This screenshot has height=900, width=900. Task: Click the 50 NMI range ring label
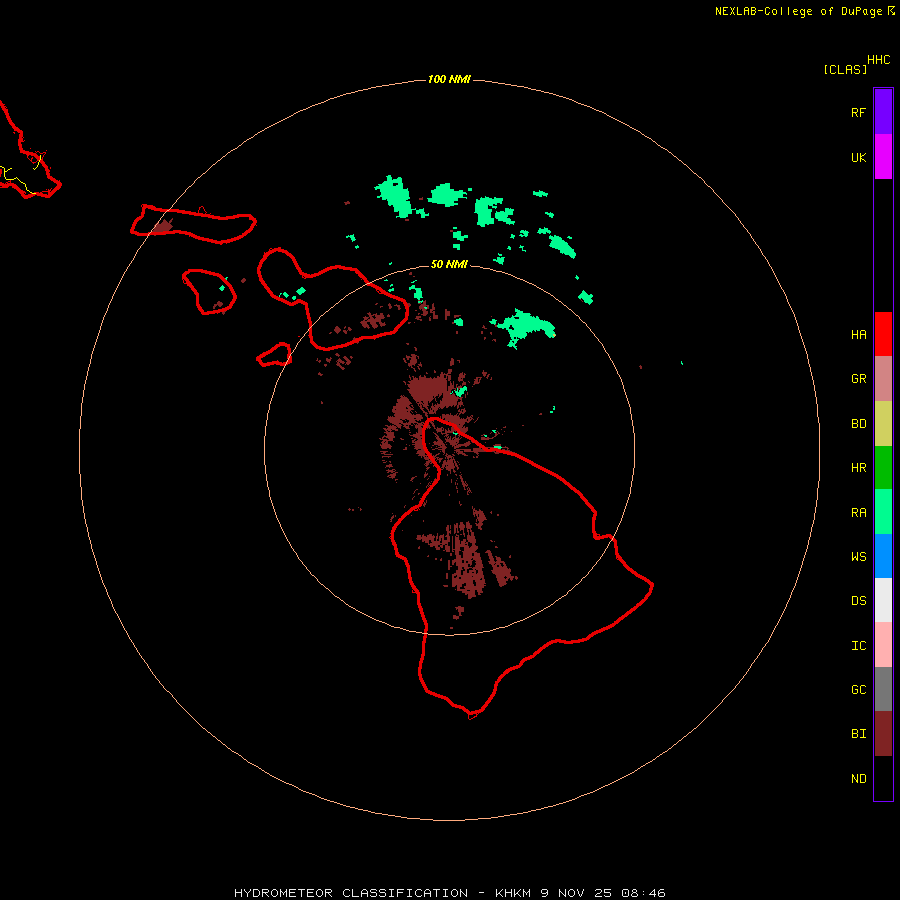pyautogui.click(x=449, y=264)
